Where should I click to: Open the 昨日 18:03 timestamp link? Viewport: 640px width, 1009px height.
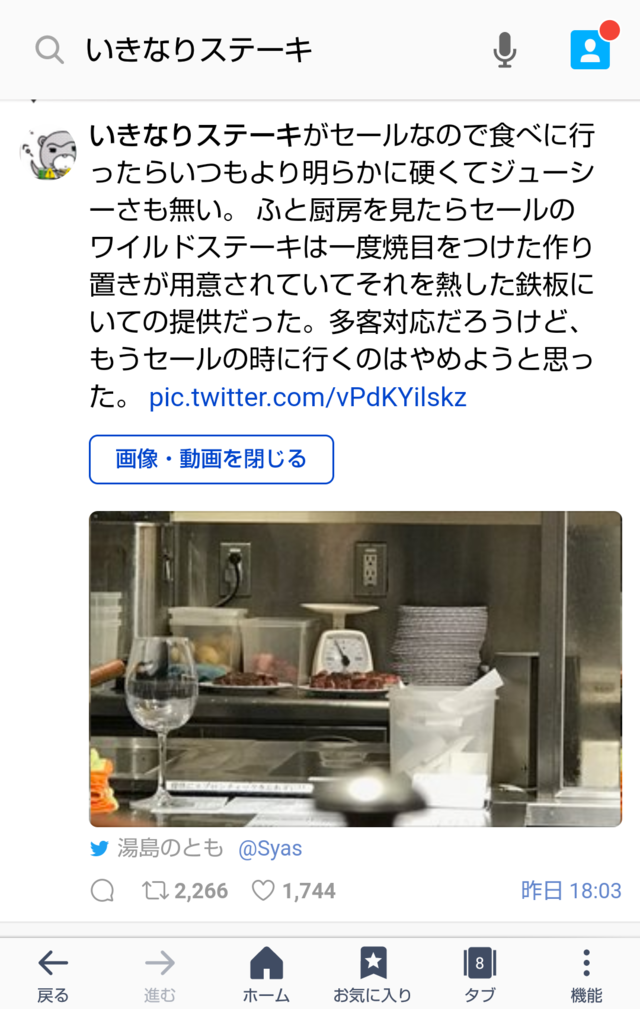click(x=571, y=891)
